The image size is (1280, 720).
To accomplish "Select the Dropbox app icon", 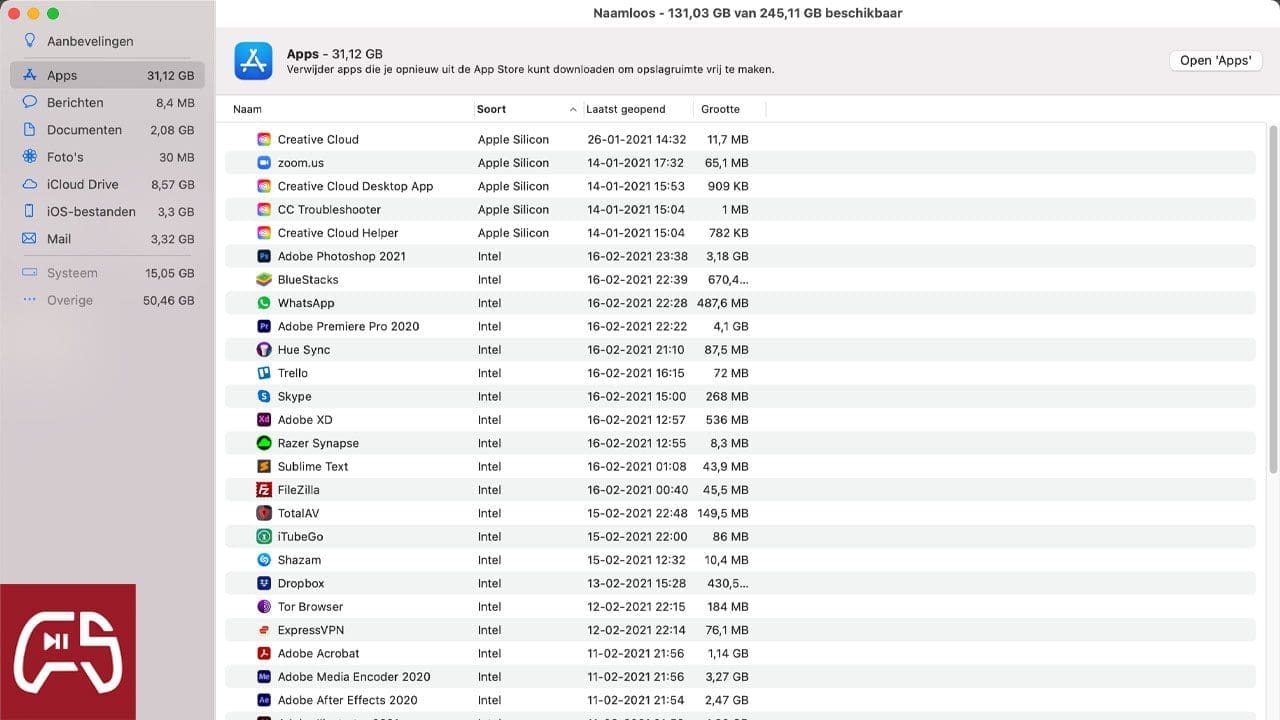I will [264, 583].
